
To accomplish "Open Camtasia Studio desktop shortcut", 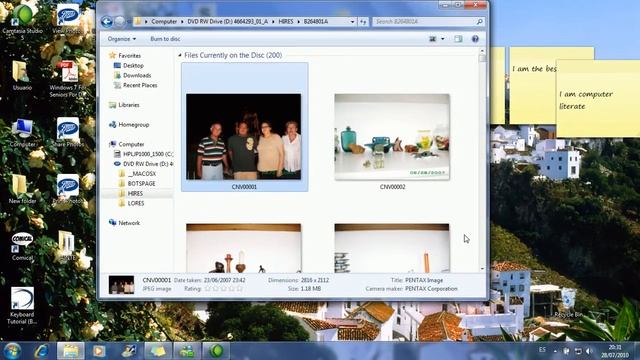I will pos(22,21).
